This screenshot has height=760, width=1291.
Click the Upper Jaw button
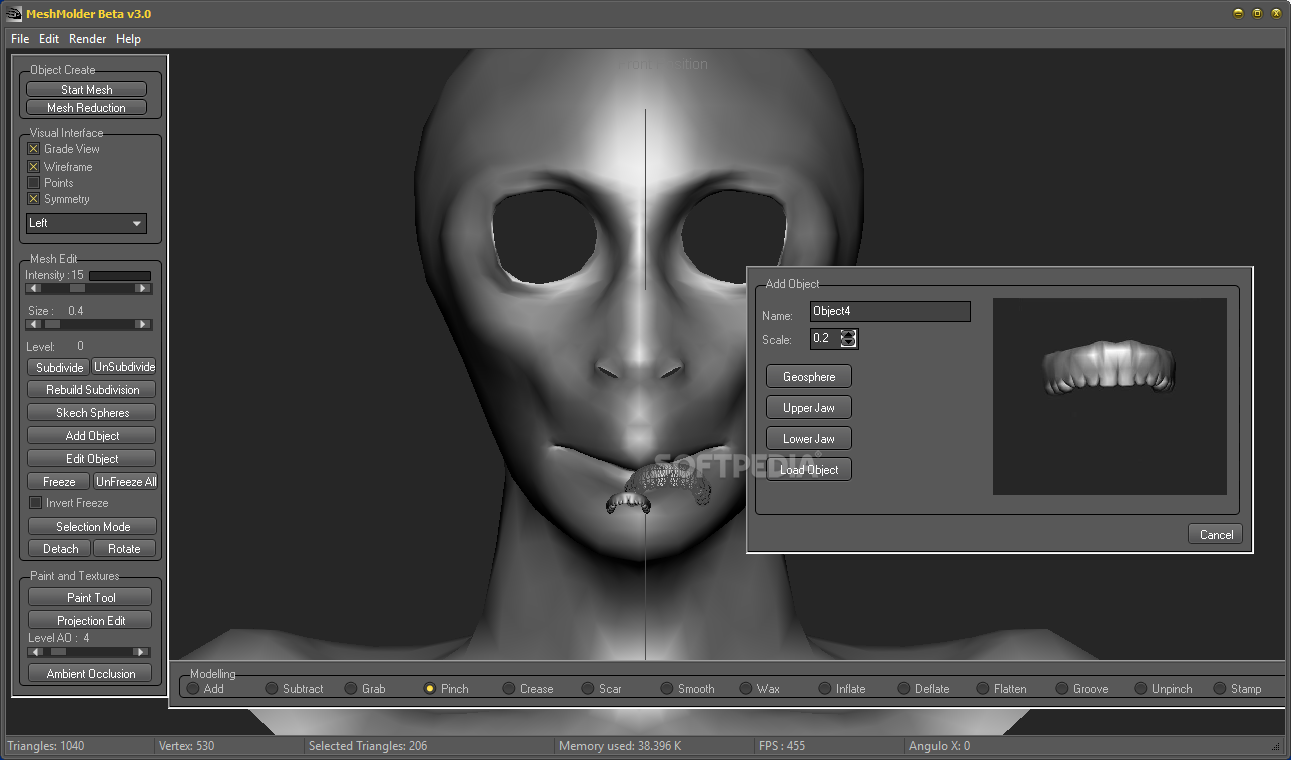[809, 408]
